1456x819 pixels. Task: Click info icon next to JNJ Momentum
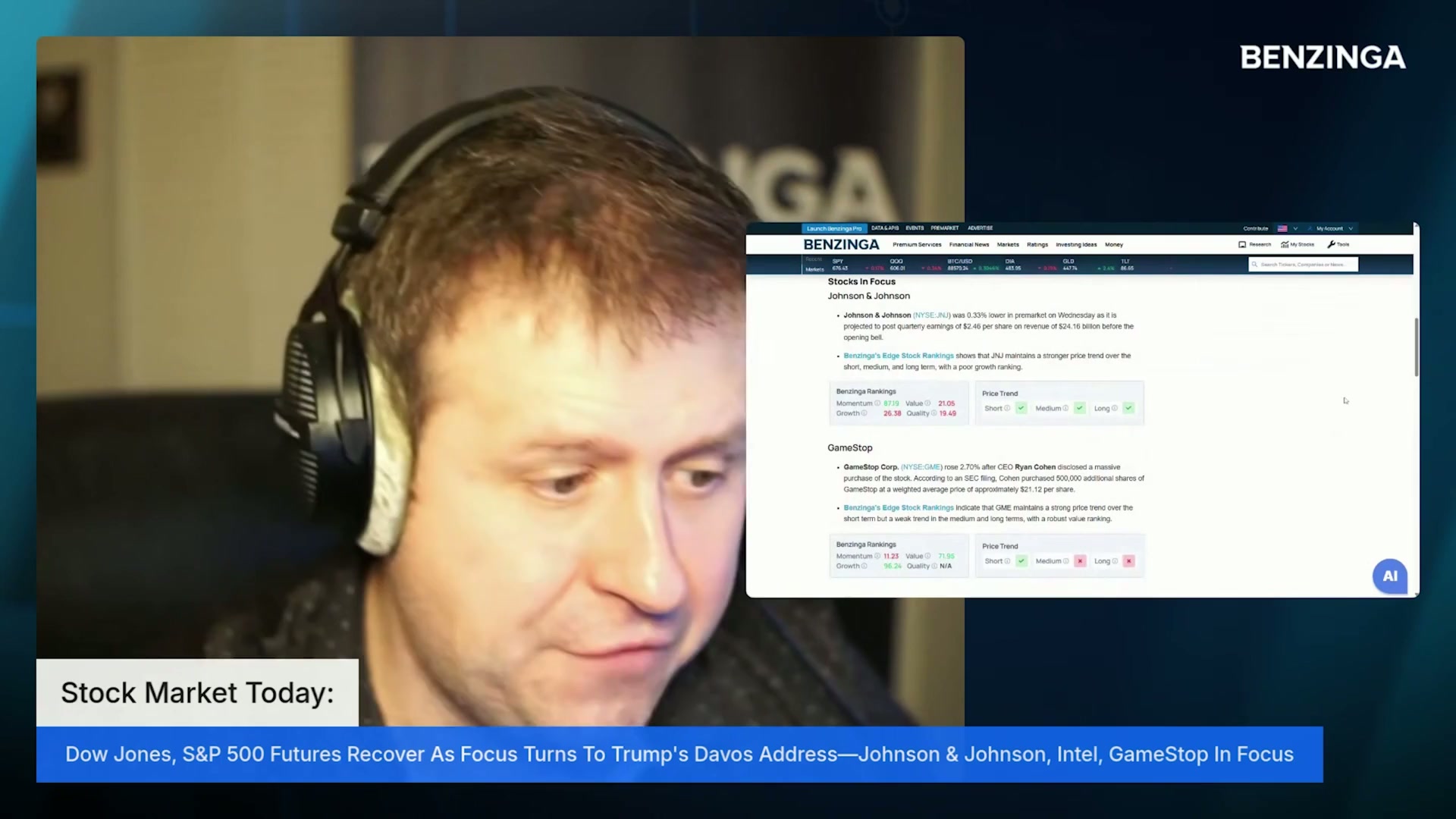pos(877,403)
